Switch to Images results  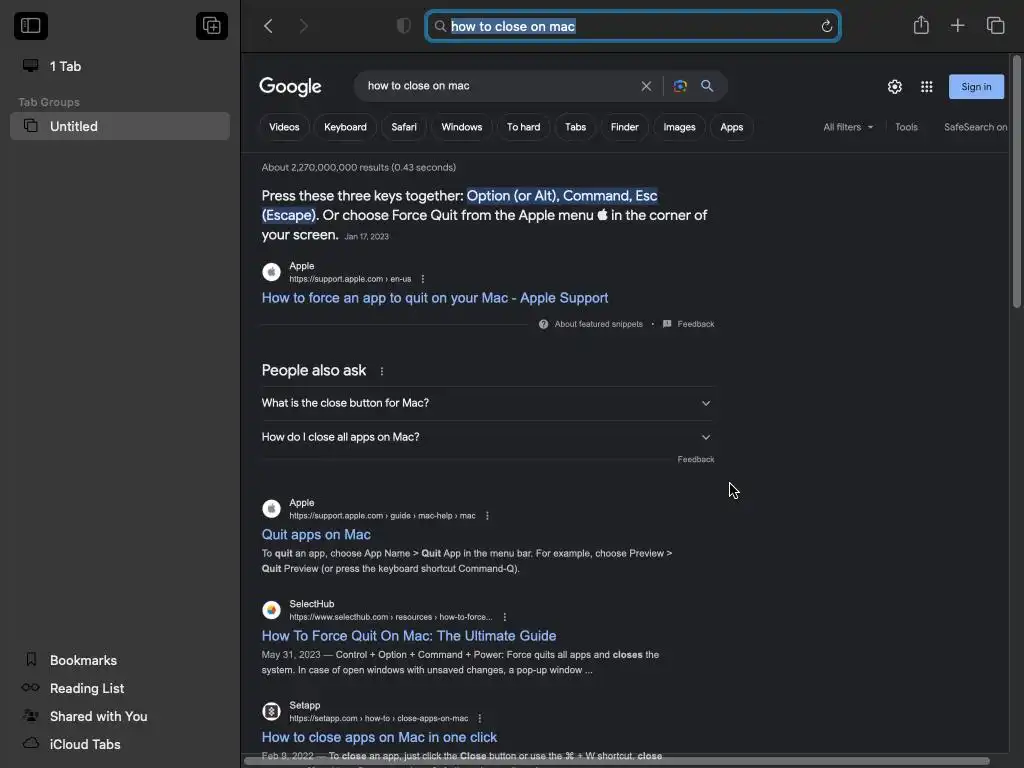pyautogui.click(x=679, y=127)
